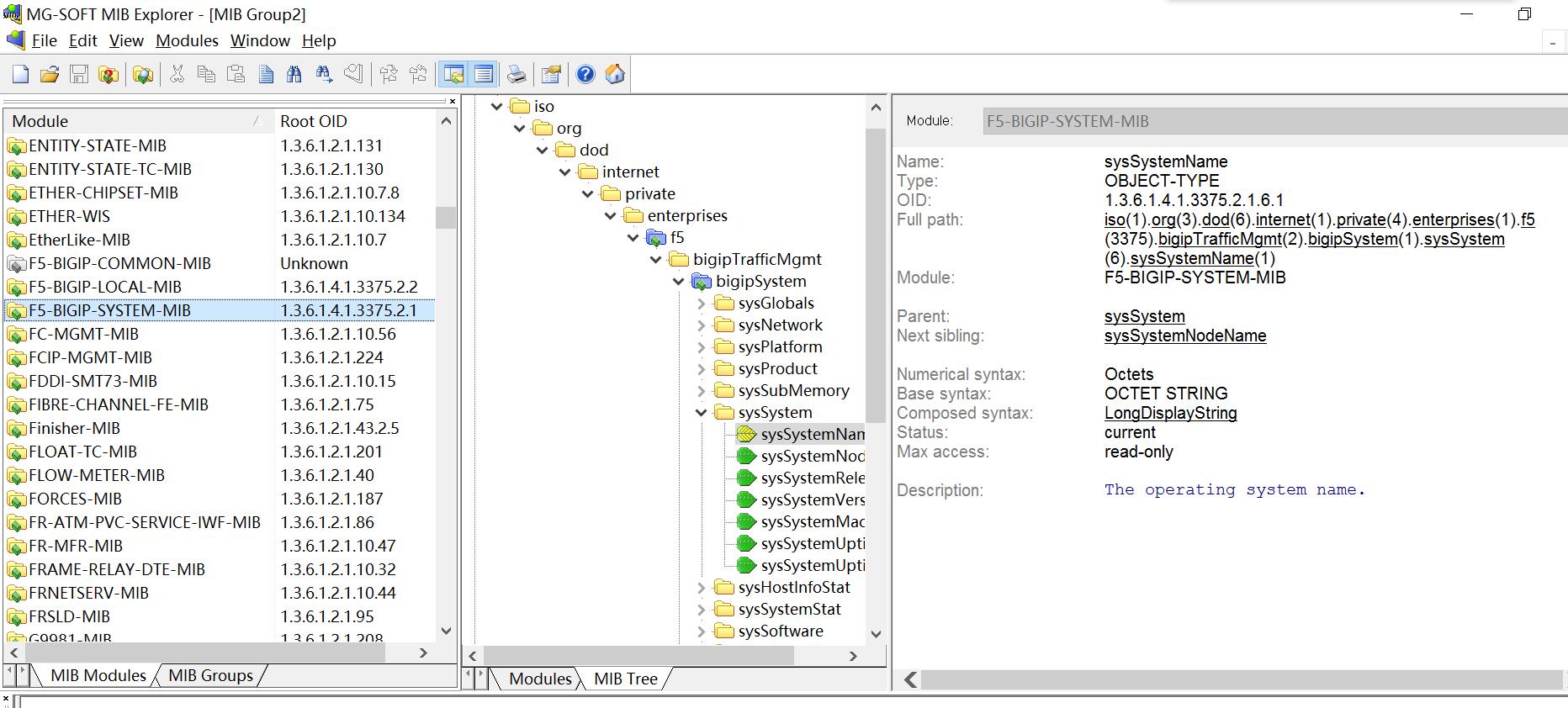Expand the sysHostInfoStat folder
The width and height of the screenshot is (1568, 708).
(x=701, y=587)
